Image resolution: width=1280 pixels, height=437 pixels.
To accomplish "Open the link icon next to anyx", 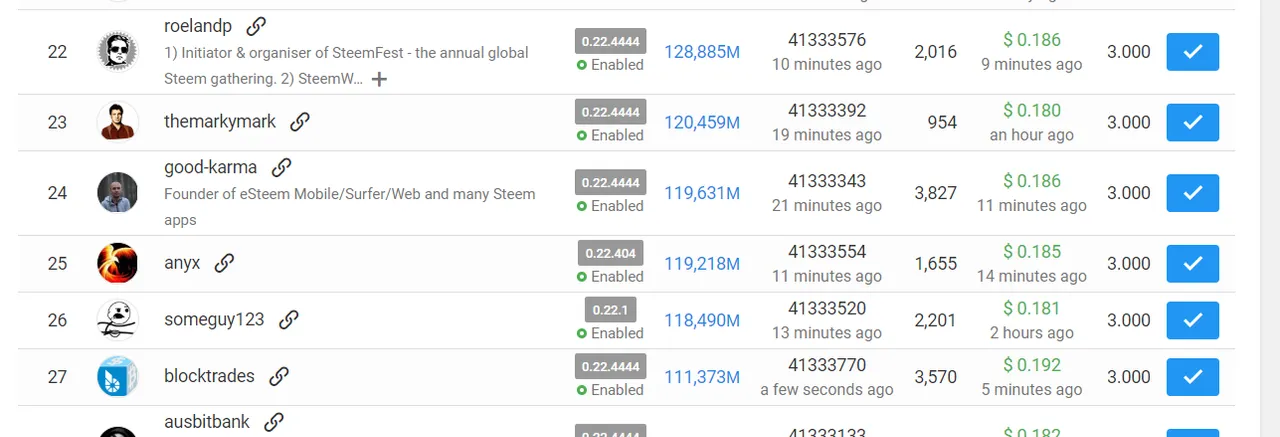I will (224, 263).
